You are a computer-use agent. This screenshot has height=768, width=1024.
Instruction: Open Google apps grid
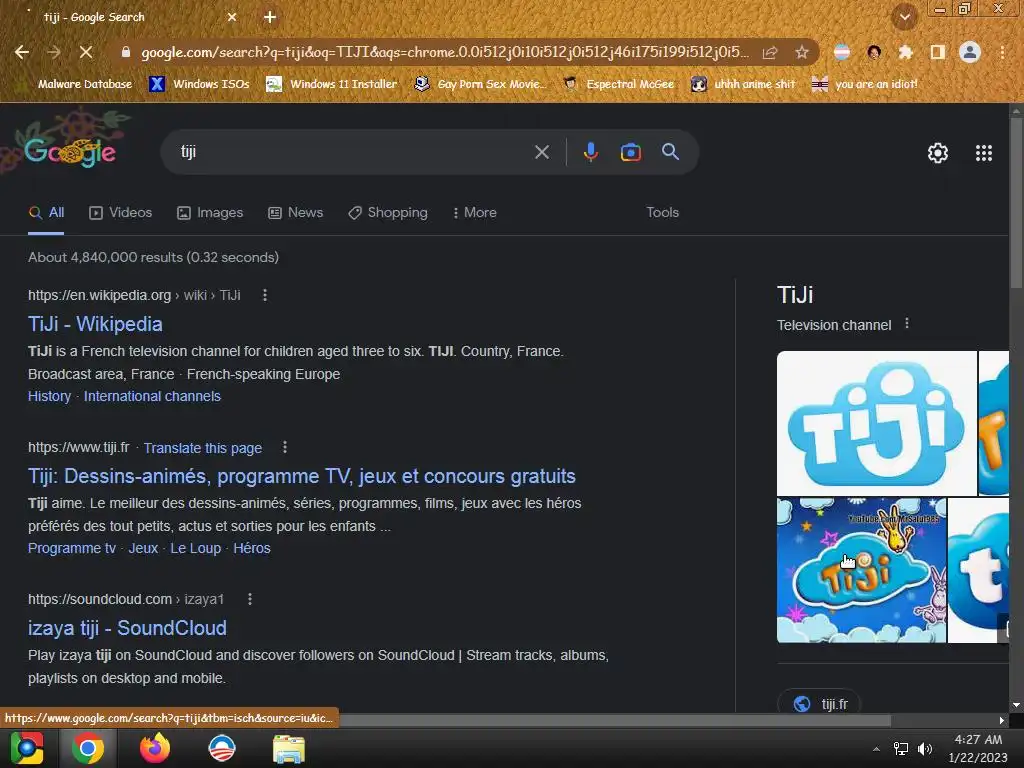[x=984, y=153]
